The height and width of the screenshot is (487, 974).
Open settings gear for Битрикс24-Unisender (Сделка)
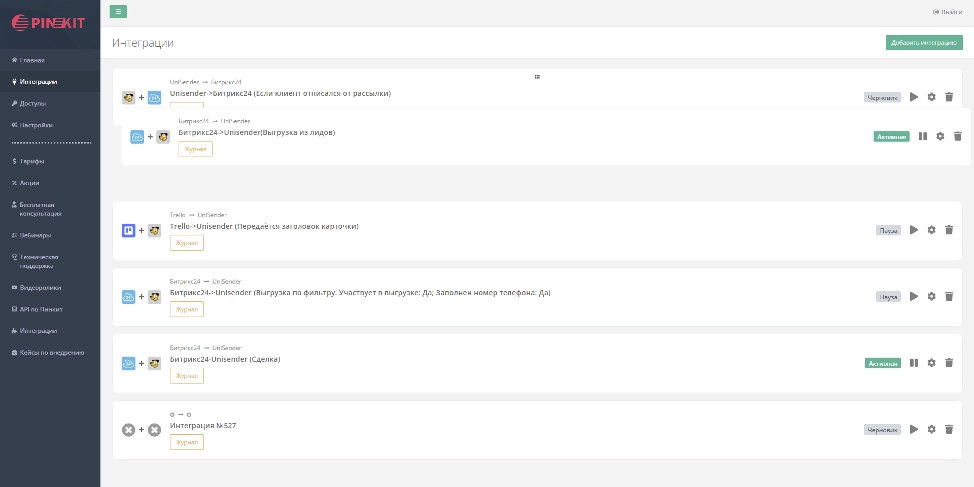click(x=931, y=363)
